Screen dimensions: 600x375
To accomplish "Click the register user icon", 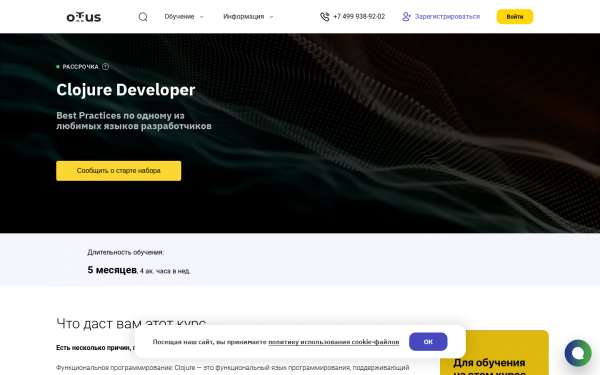I will 406,17.
